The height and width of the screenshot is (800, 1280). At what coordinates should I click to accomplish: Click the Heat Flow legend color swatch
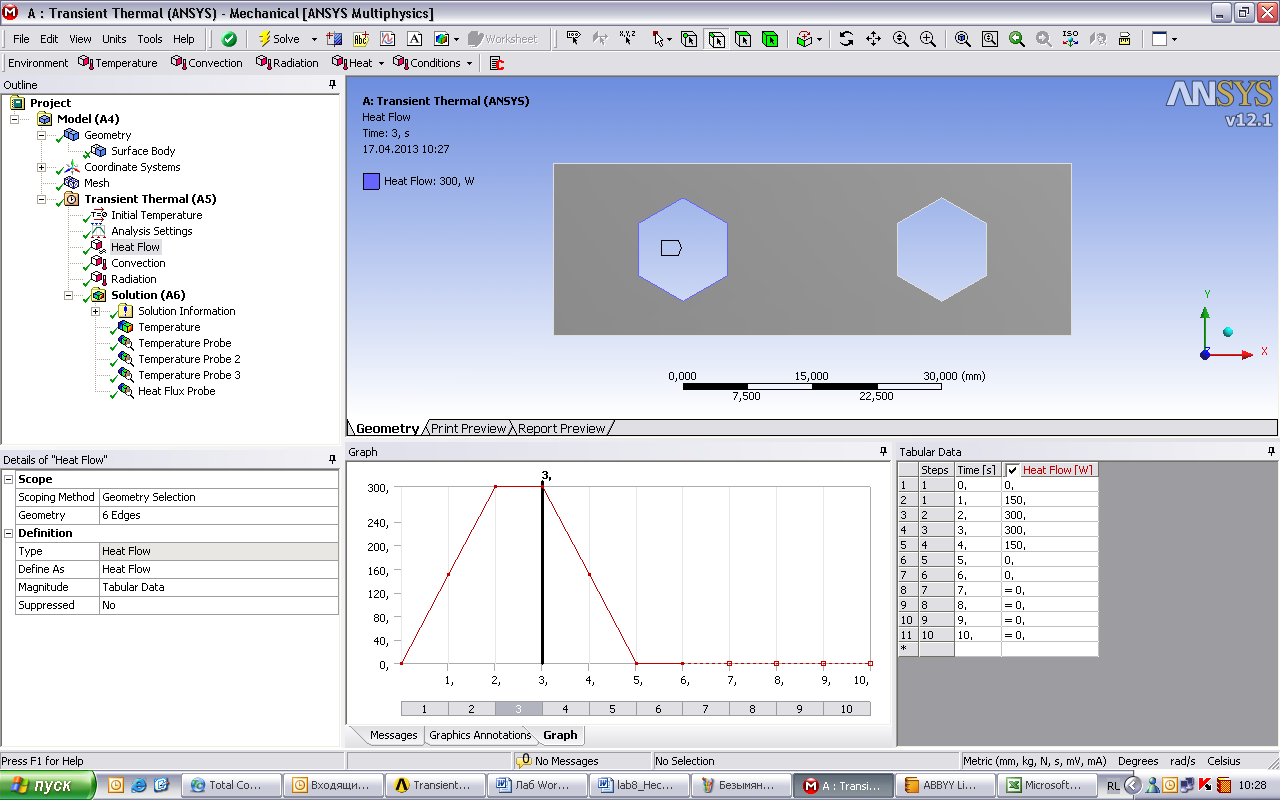tap(371, 182)
